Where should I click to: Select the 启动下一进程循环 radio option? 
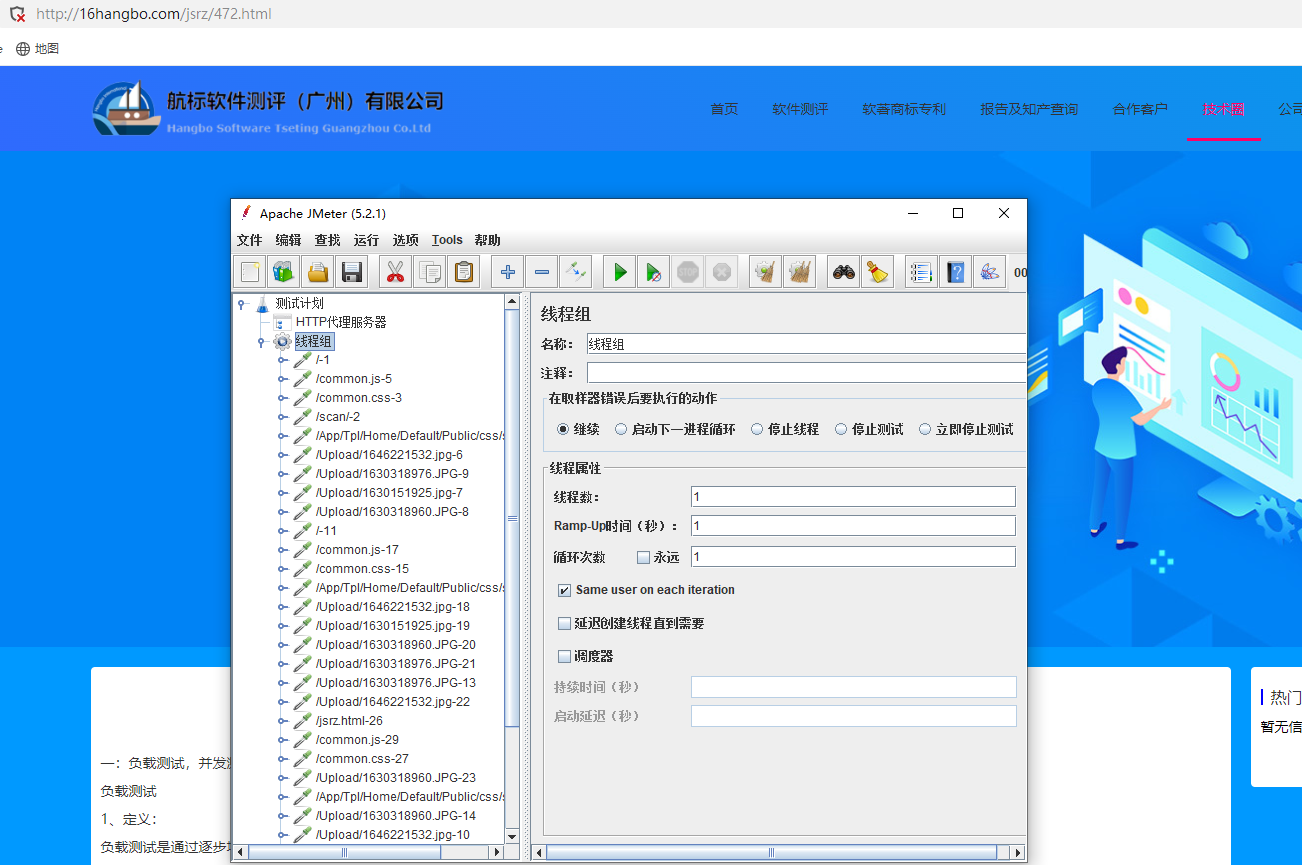point(621,429)
